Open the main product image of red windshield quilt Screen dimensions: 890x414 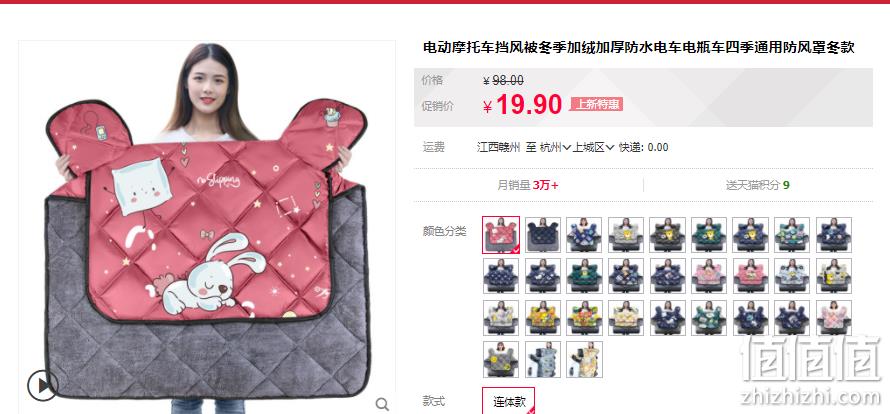207,227
